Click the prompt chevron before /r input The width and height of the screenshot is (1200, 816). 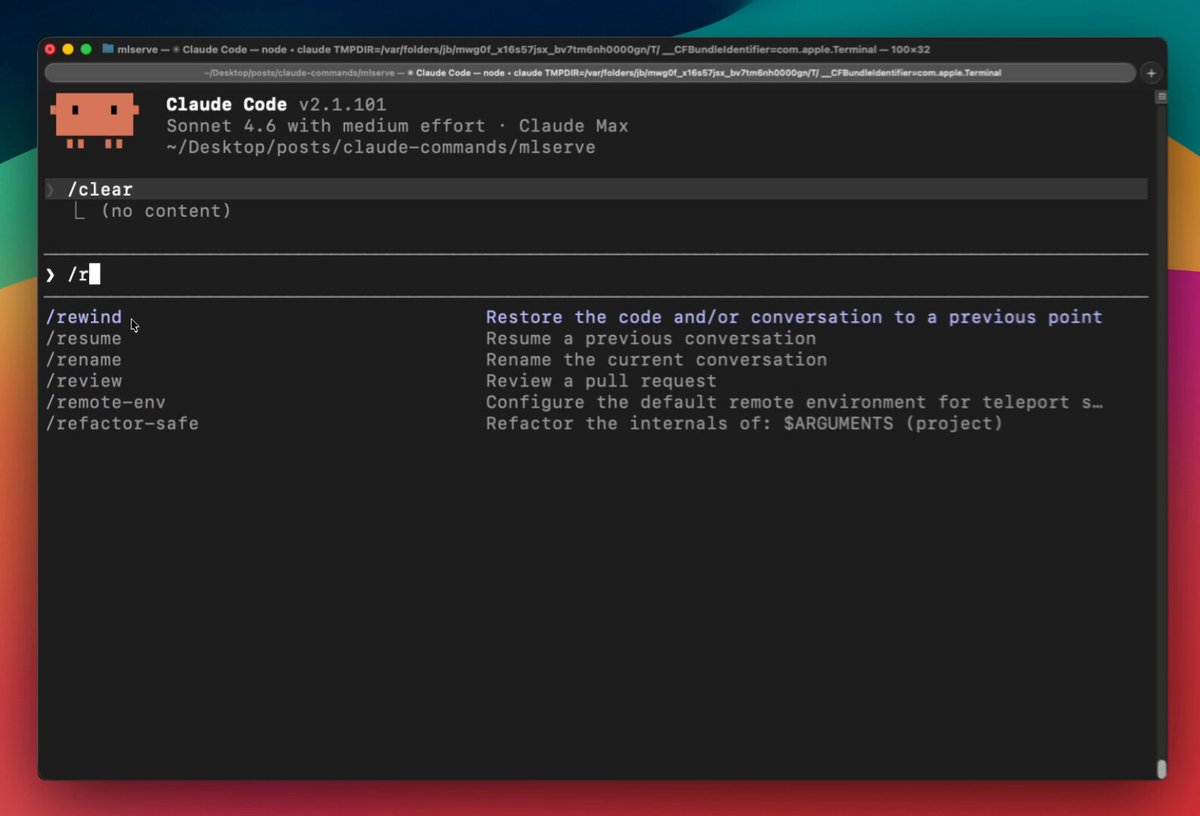click(50, 275)
